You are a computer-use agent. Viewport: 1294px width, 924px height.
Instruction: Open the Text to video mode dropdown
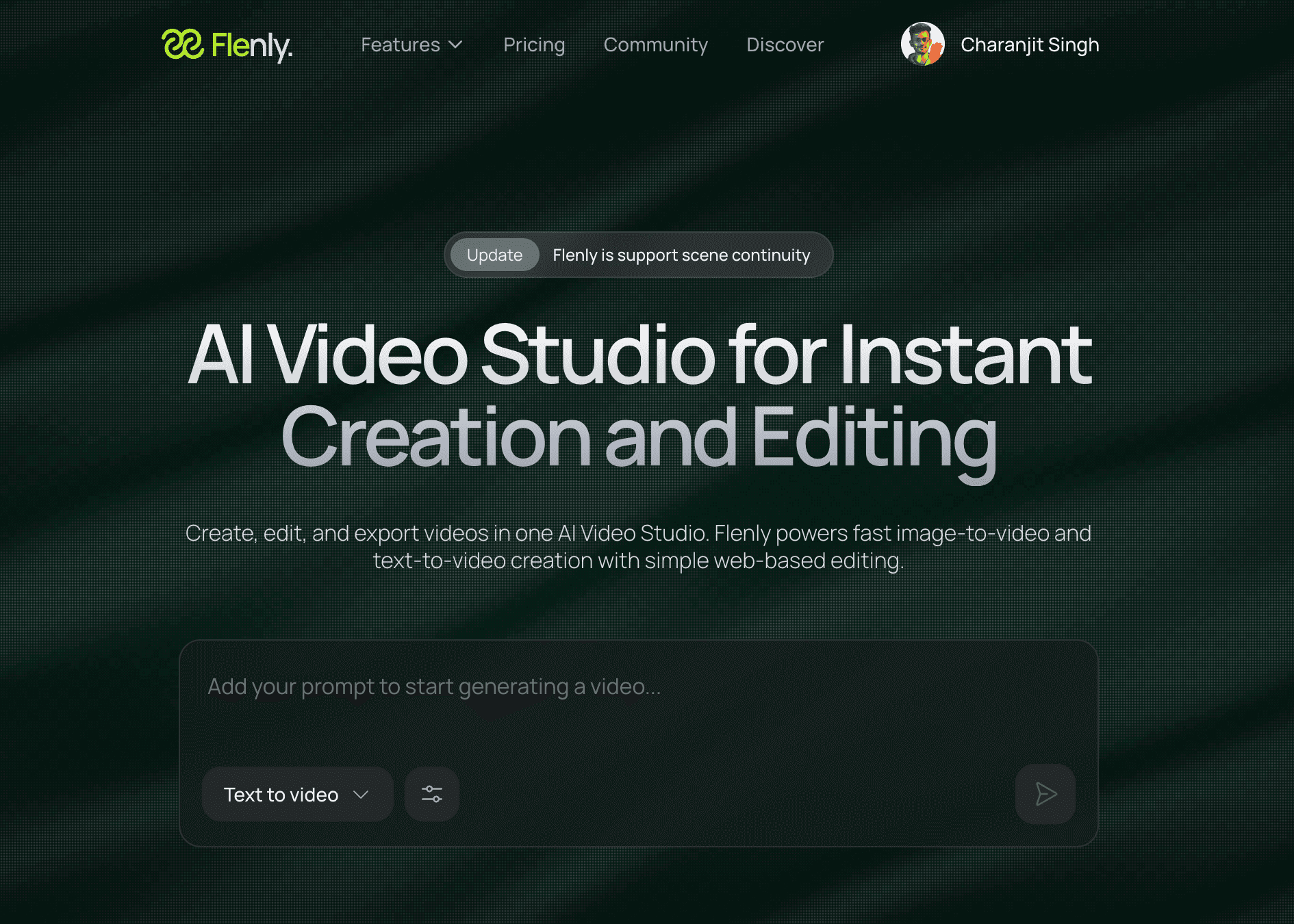[281, 795]
